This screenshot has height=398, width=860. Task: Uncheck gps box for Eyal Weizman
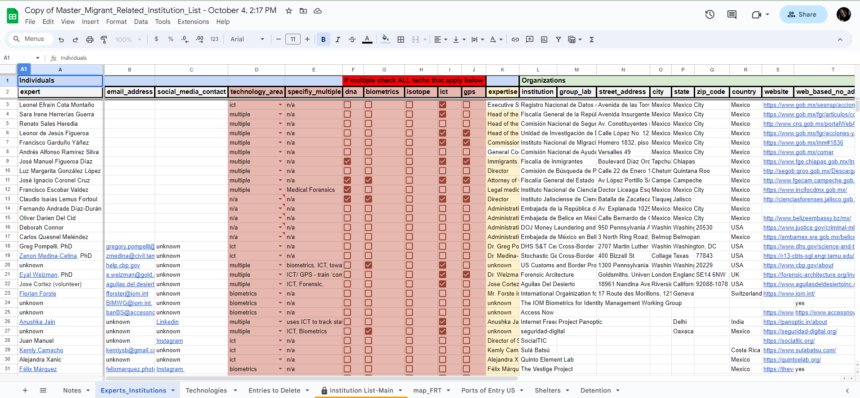(x=466, y=275)
